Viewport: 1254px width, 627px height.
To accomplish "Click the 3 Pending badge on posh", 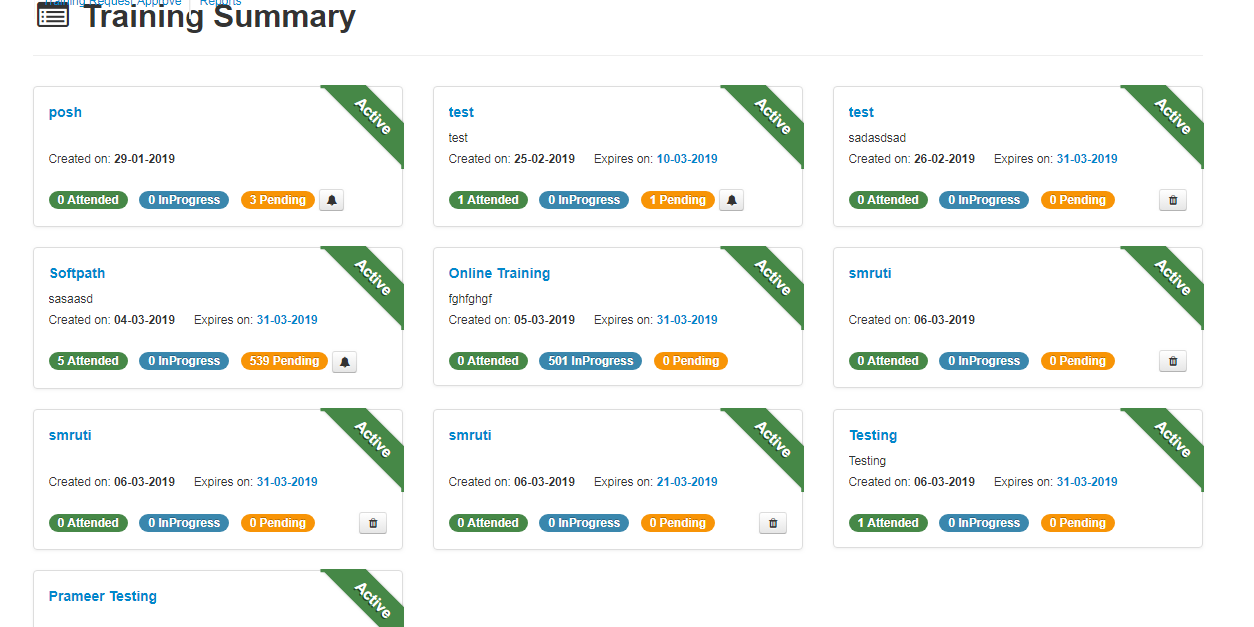I will [277, 200].
